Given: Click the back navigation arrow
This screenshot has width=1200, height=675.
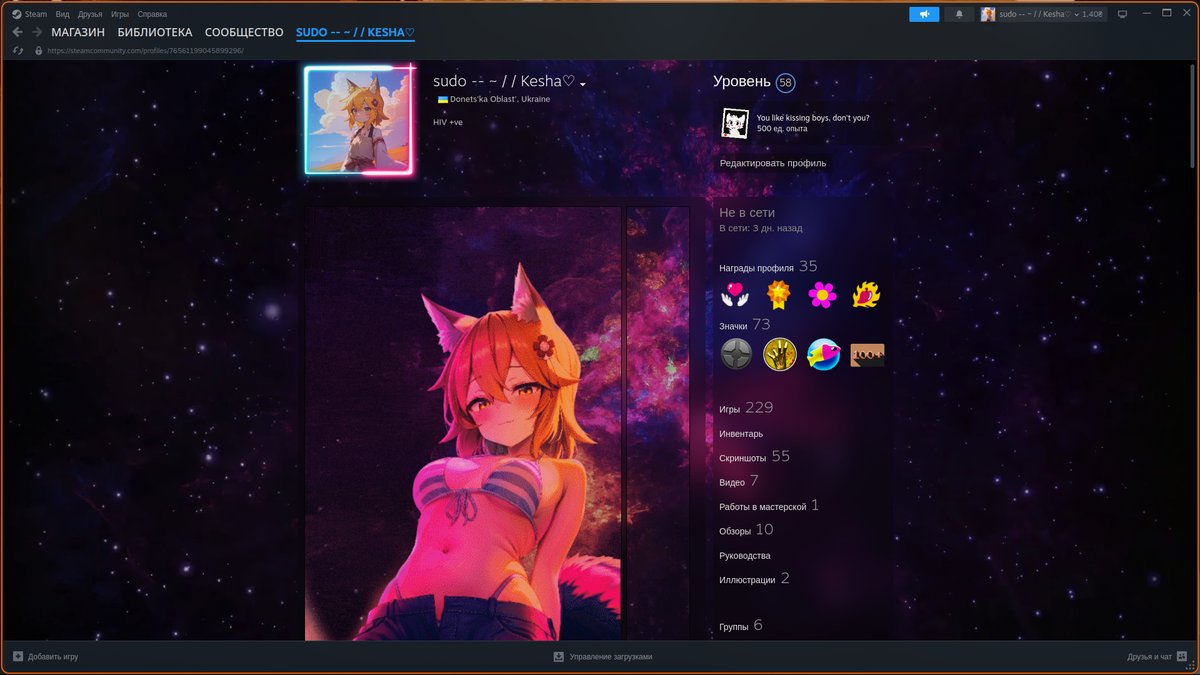Looking at the screenshot, I should (x=17, y=33).
